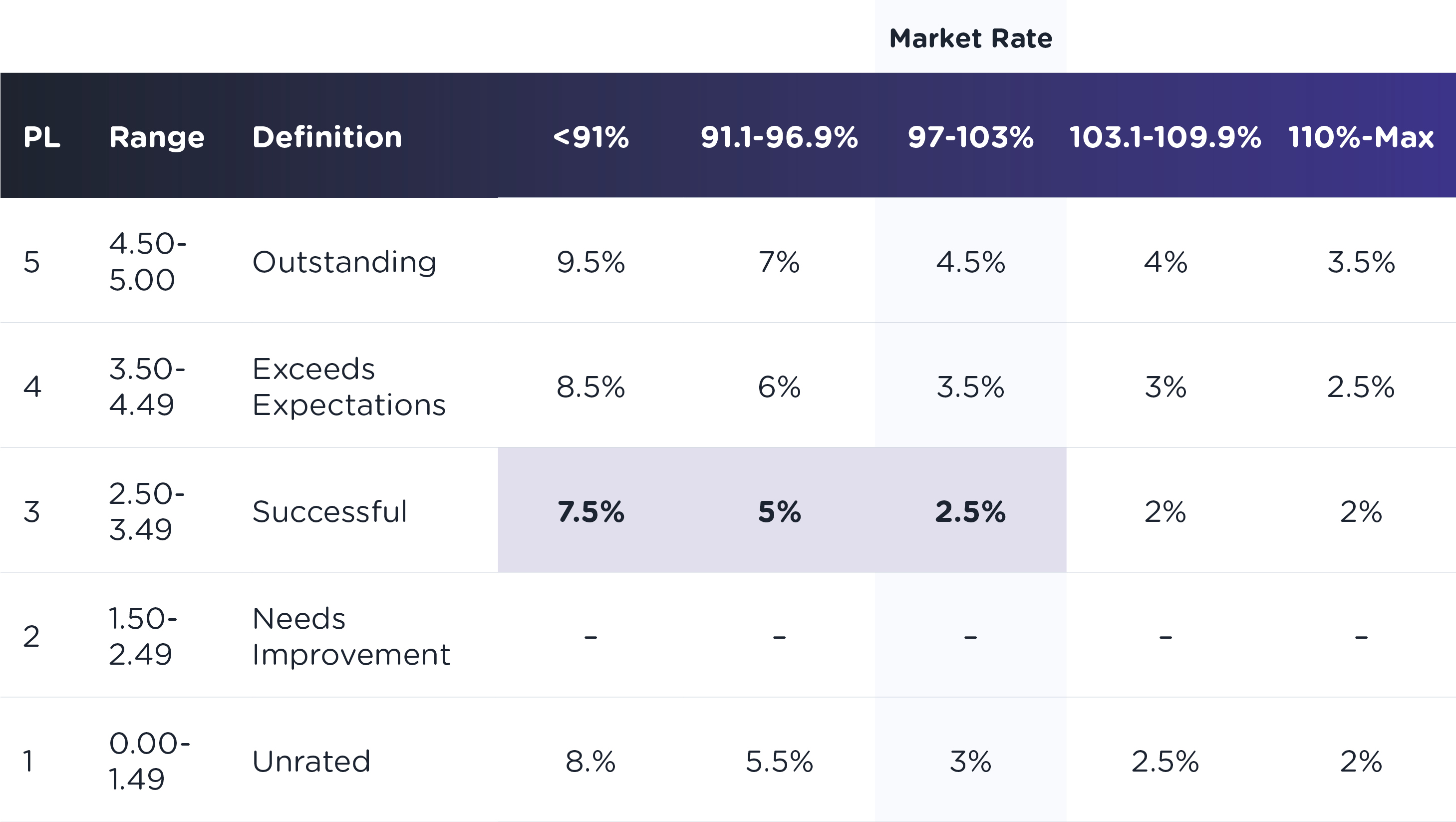
Task: Click the <91% column header
Action: 590,137
